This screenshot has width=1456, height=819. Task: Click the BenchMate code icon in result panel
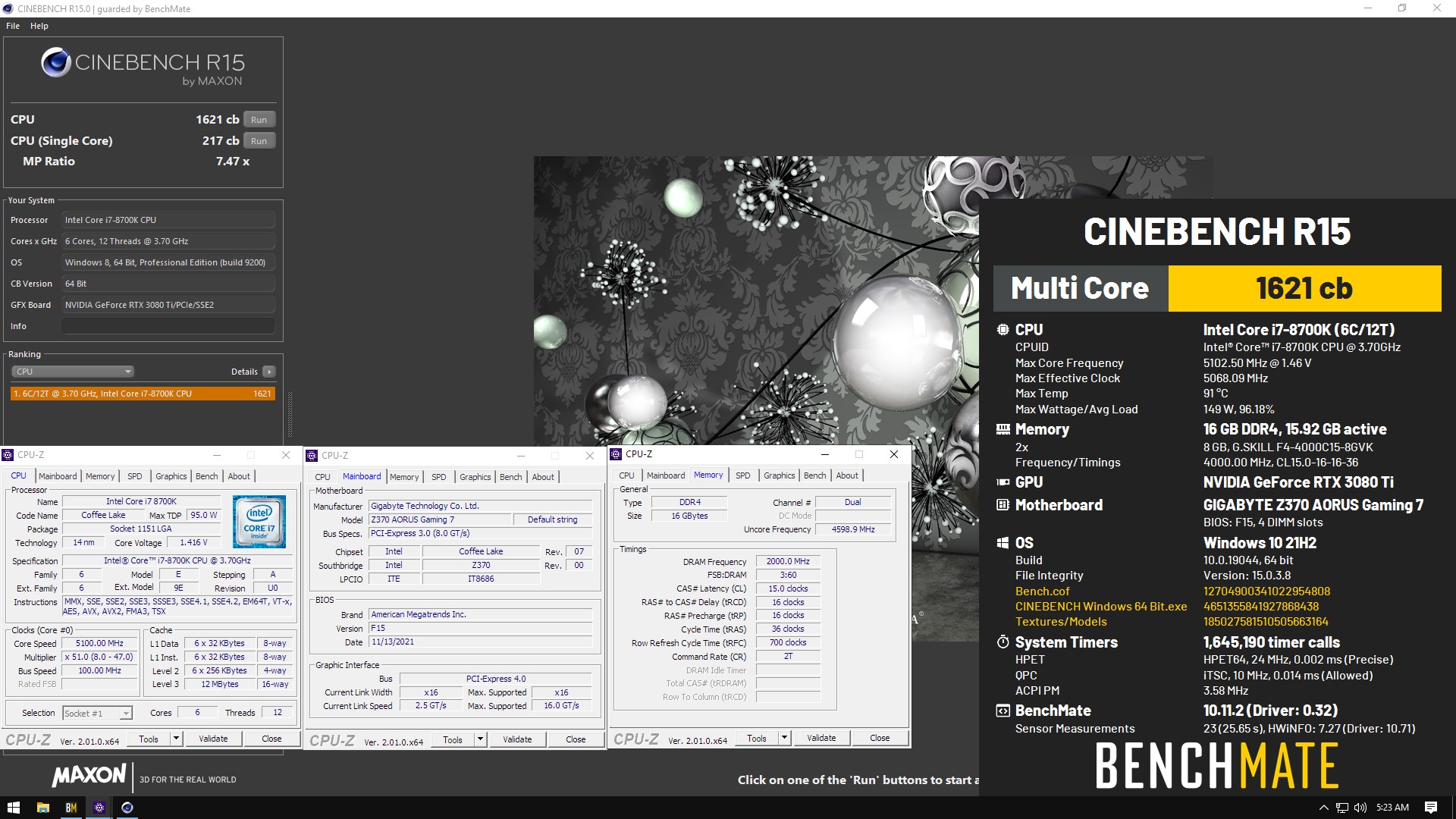1003,711
